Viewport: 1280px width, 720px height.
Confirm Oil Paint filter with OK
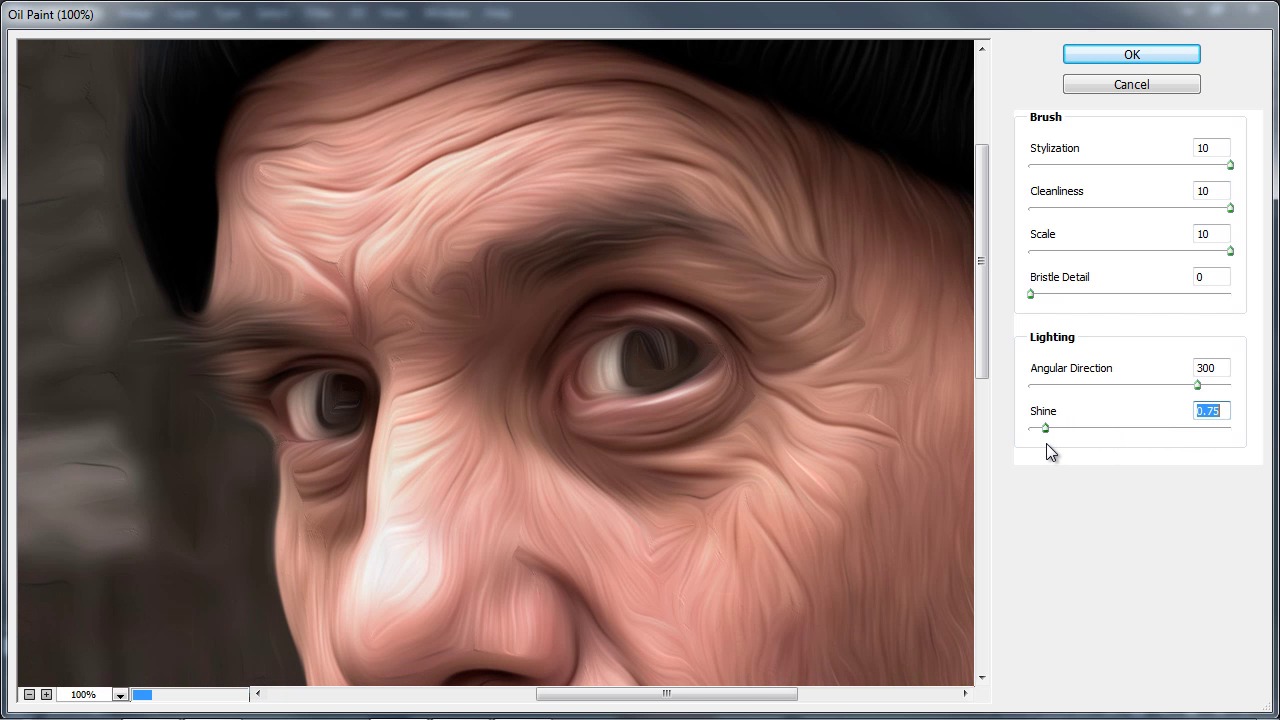(1131, 55)
